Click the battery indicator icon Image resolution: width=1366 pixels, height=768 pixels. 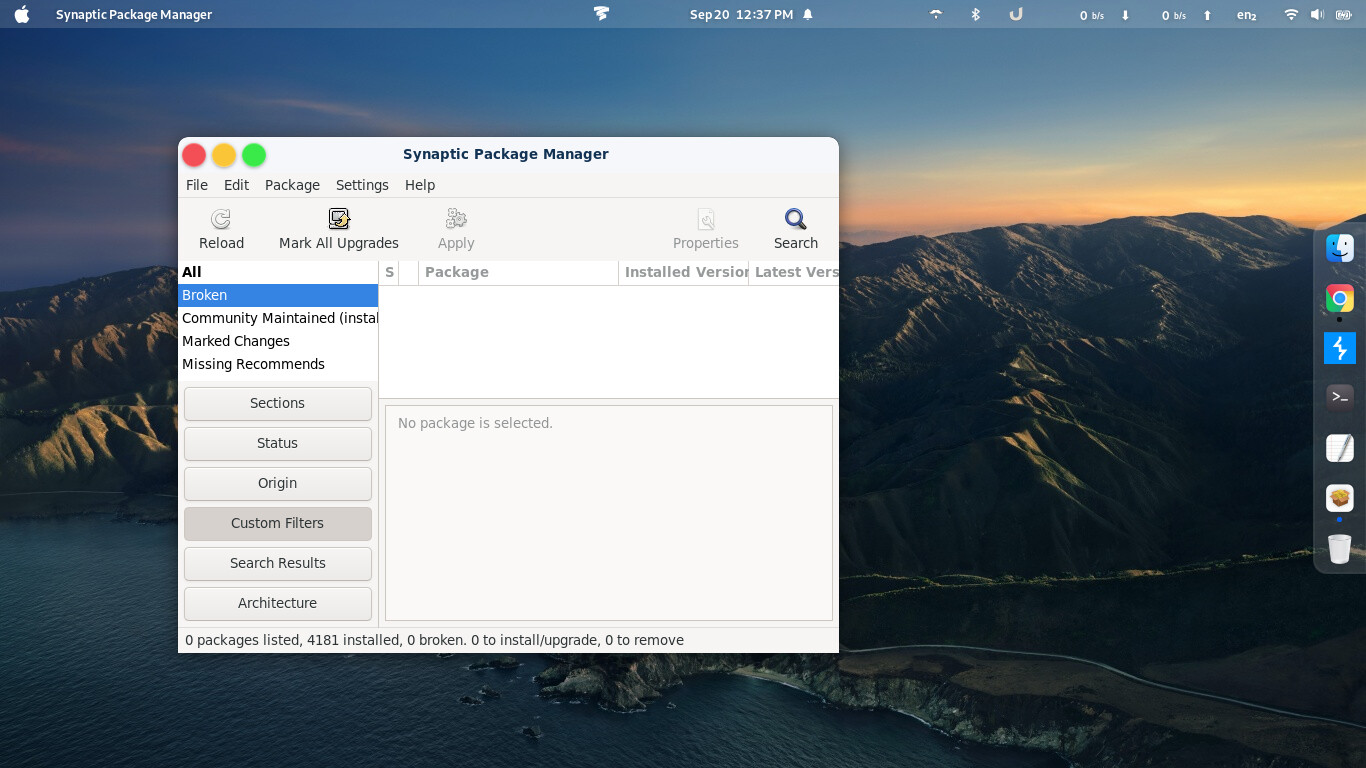pyautogui.click(x=1342, y=14)
